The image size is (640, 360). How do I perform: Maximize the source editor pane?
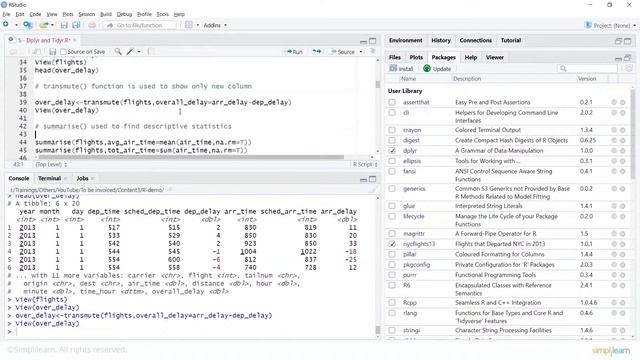[373, 41]
